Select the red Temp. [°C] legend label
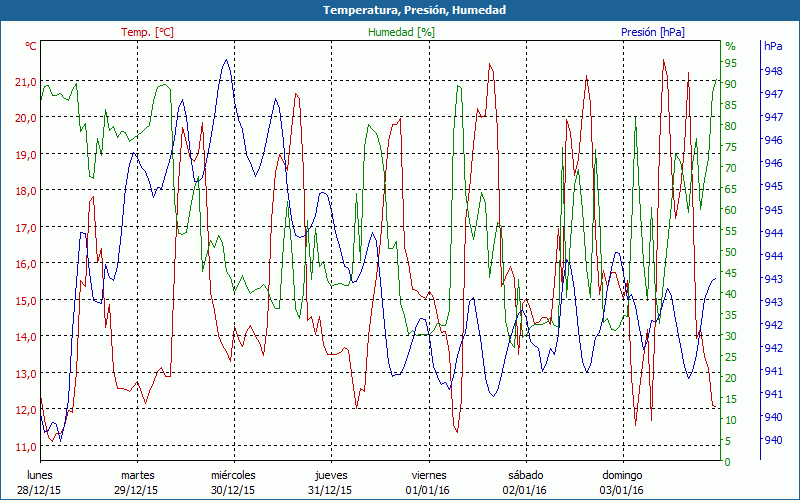Screen dimensions: 800x500 tap(147, 32)
